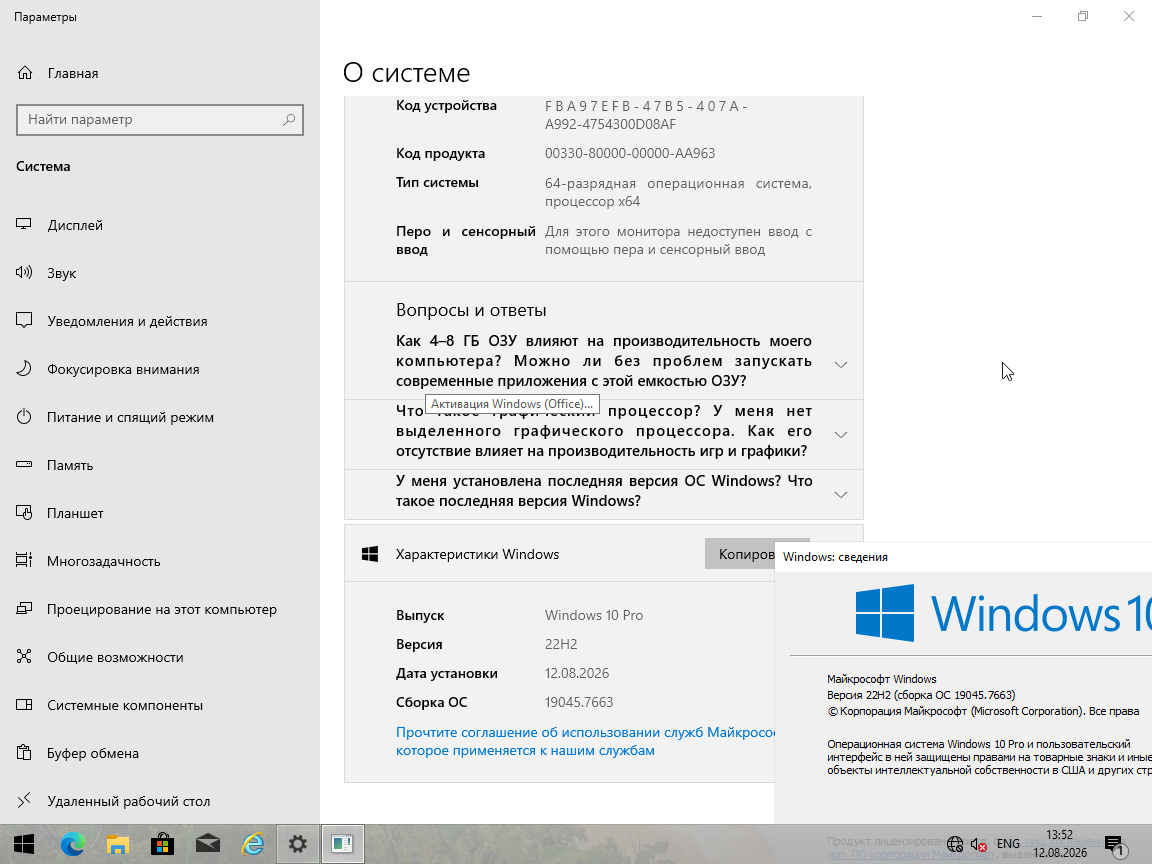Viewport: 1152px width, 864px height.
Task: Open the notification center icon
Action: [1114, 845]
